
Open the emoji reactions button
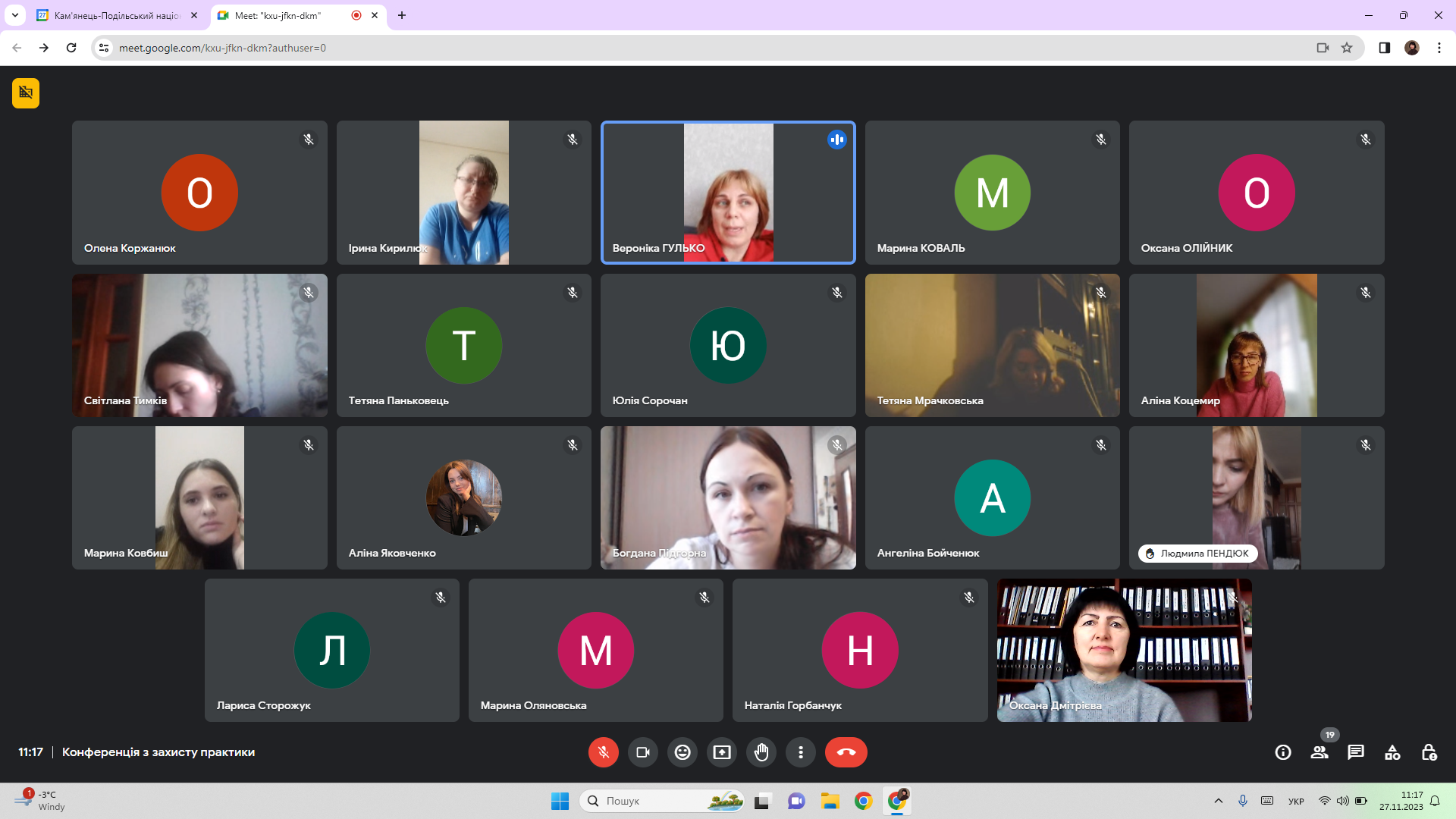(x=682, y=752)
